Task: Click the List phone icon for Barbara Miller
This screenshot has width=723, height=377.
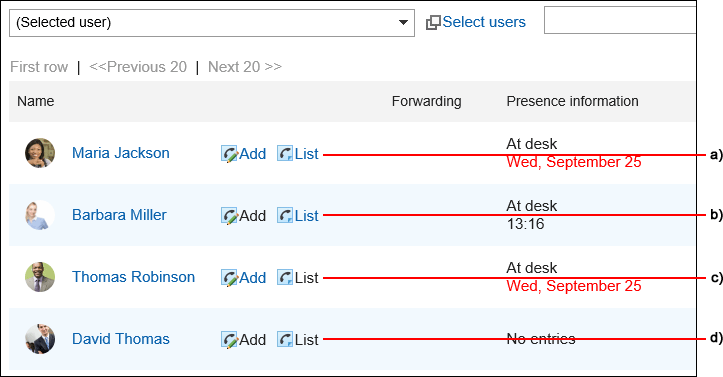Action: (x=285, y=215)
